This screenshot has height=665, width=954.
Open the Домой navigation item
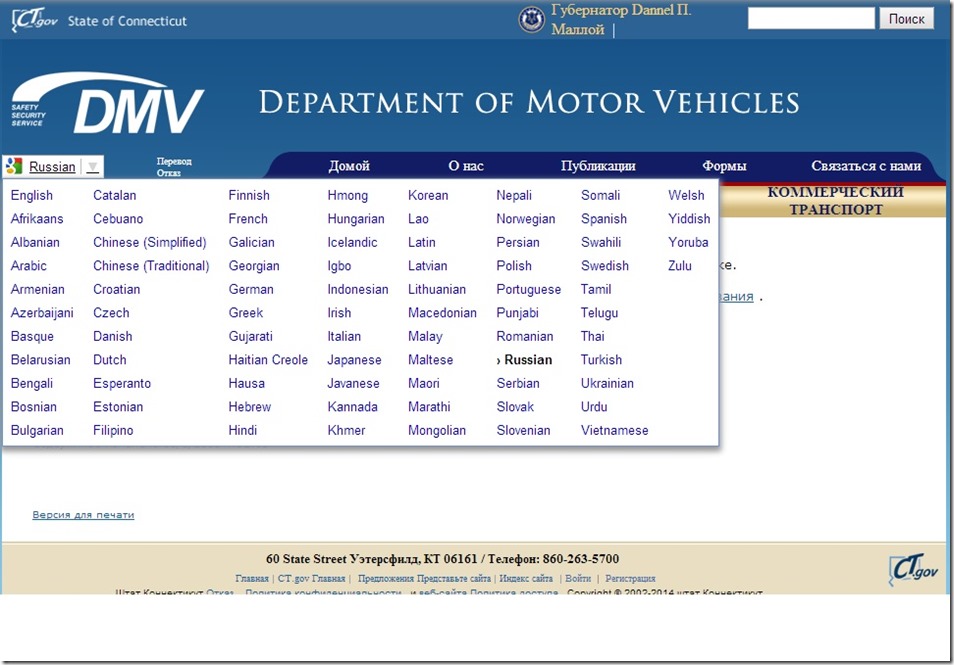pos(350,166)
